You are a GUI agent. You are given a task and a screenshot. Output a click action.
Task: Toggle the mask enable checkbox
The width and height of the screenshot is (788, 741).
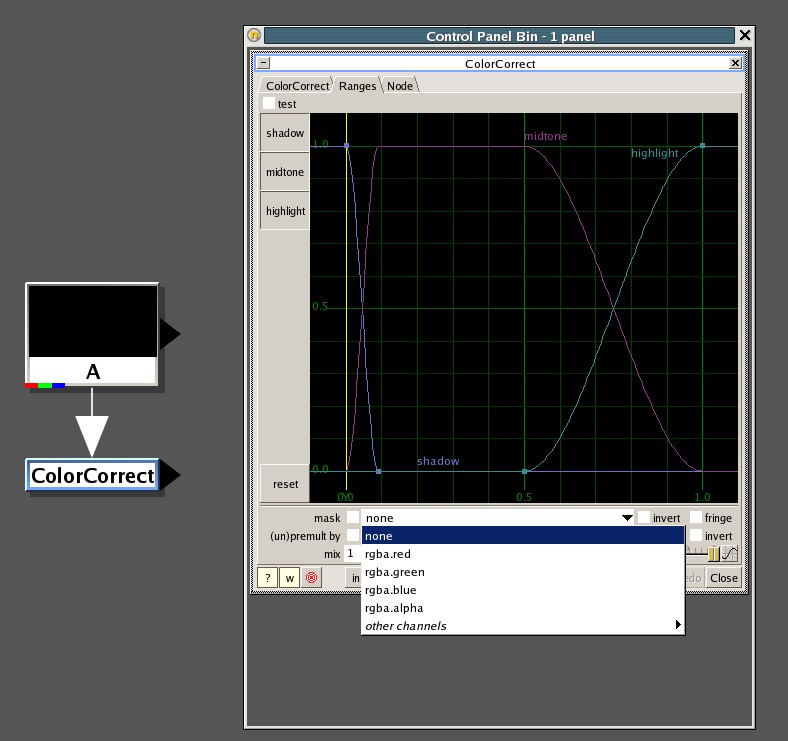353,517
